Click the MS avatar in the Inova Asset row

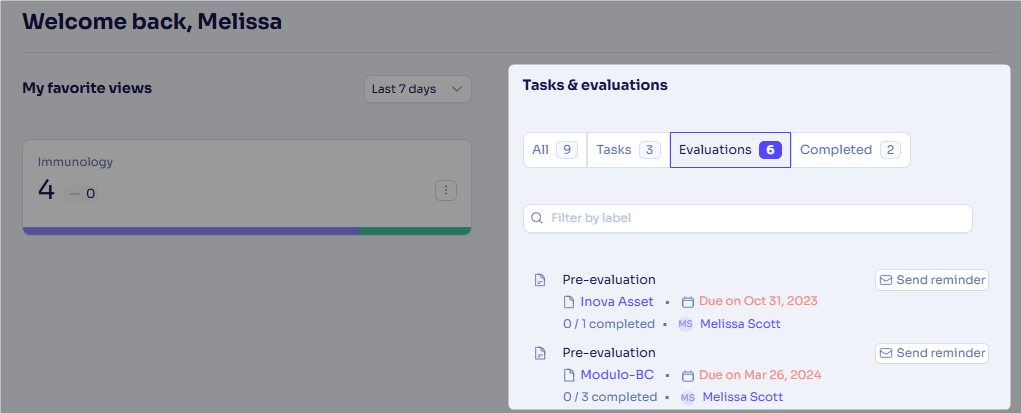[x=685, y=324]
